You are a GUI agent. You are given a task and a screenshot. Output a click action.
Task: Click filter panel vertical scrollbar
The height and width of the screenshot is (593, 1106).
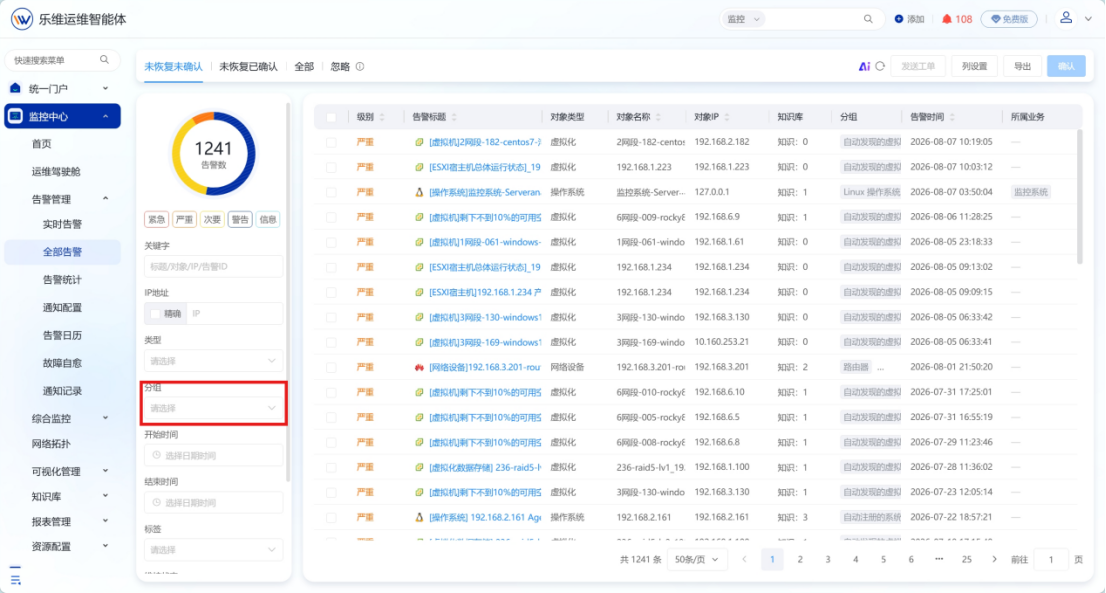288,293
